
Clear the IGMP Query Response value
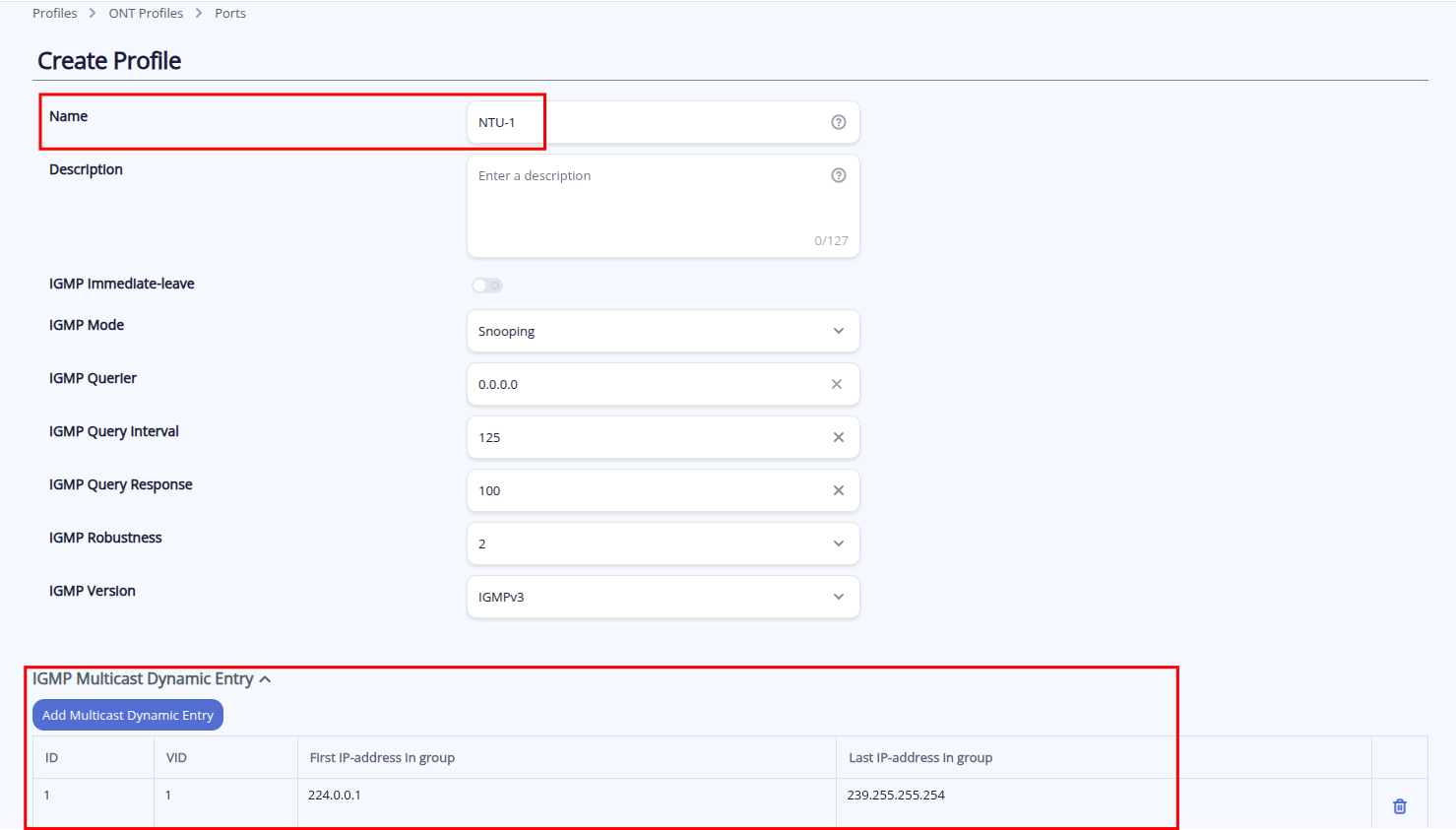pos(839,490)
